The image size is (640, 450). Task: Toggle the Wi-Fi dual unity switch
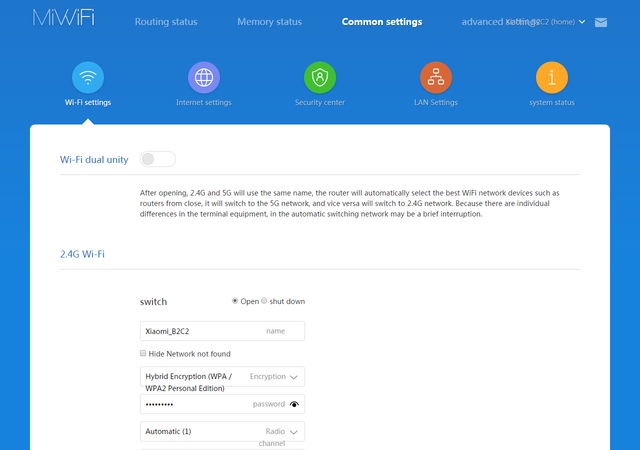pos(158,159)
